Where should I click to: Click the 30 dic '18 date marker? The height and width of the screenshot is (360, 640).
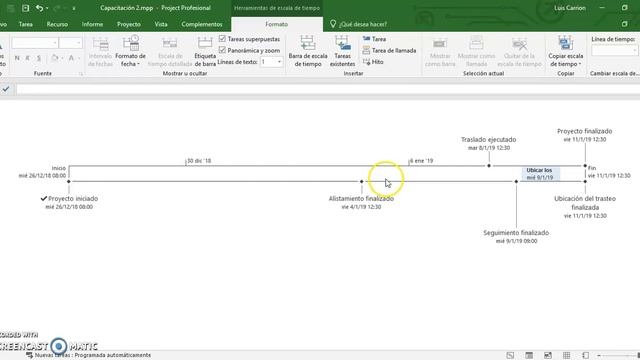click(x=199, y=161)
